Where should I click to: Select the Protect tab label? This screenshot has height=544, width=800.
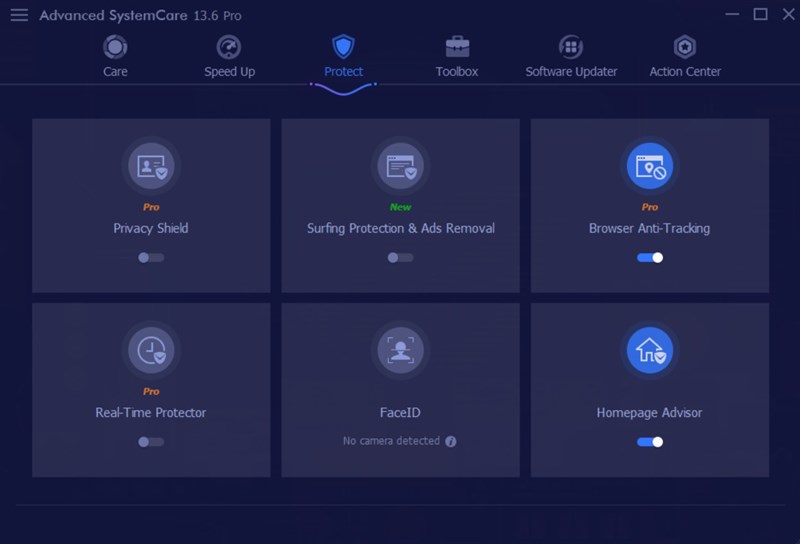pos(343,71)
